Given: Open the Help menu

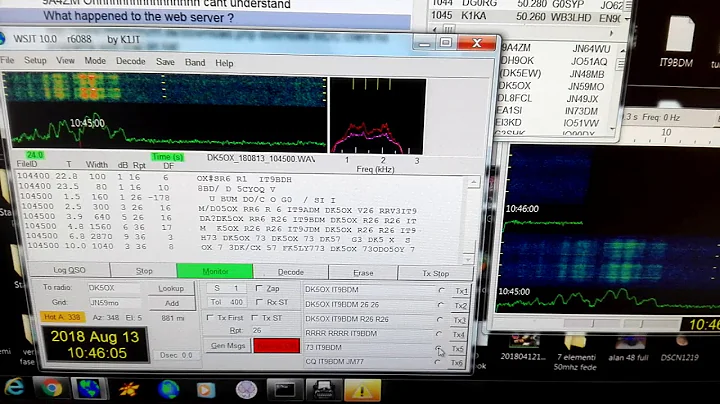Looking at the screenshot, I should click(x=224, y=63).
